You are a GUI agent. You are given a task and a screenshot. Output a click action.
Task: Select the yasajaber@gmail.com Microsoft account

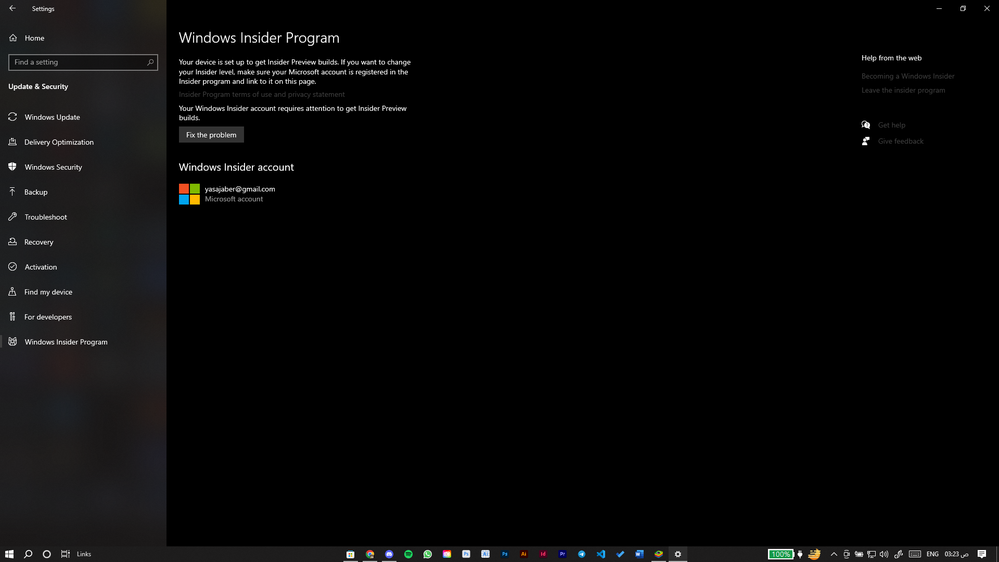pyautogui.click(x=227, y=194)
